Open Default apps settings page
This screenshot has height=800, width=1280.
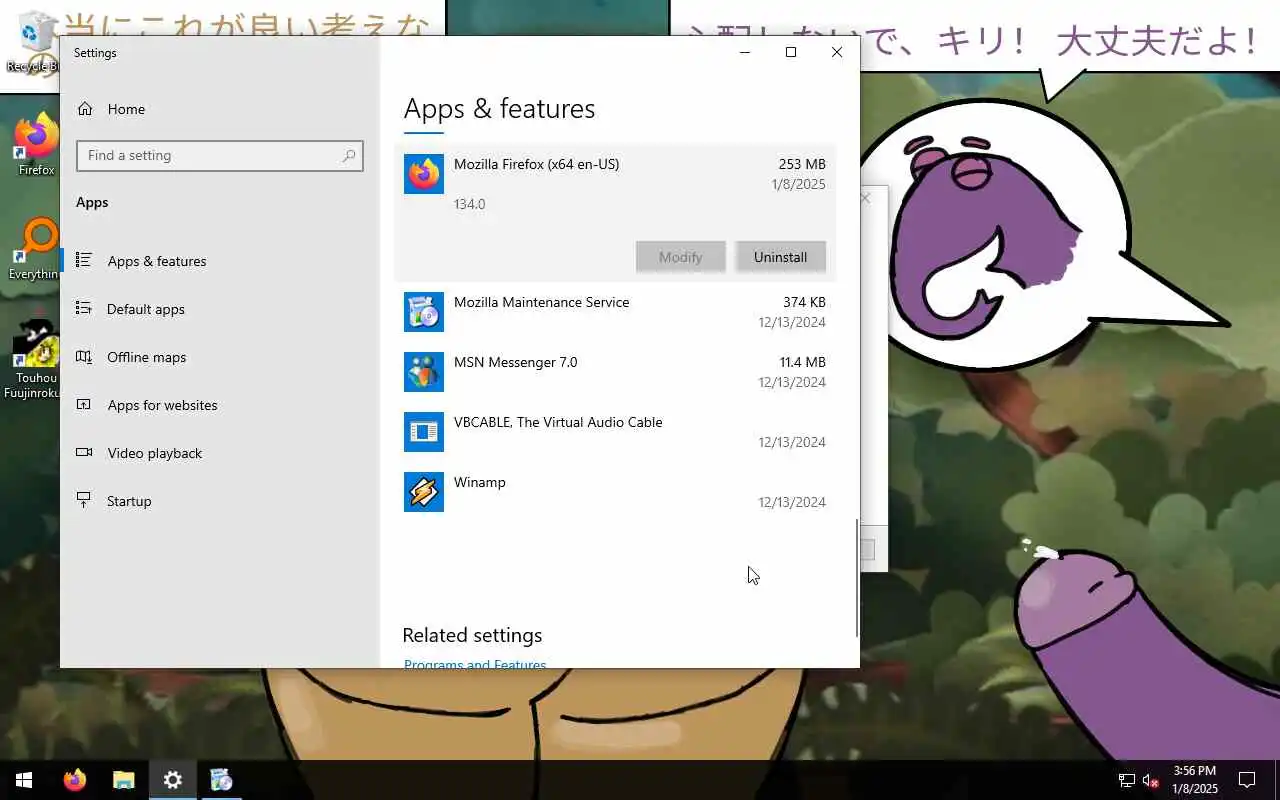coord(220,309)
